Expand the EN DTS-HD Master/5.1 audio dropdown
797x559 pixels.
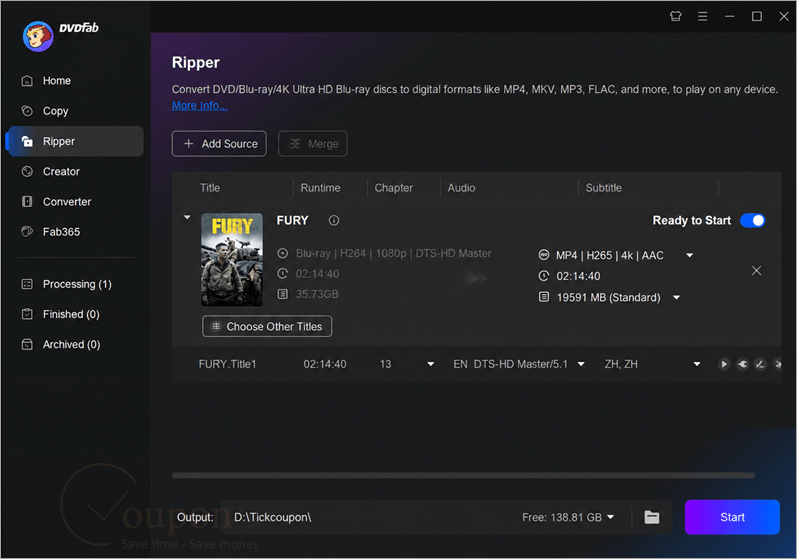coord(581,364)
